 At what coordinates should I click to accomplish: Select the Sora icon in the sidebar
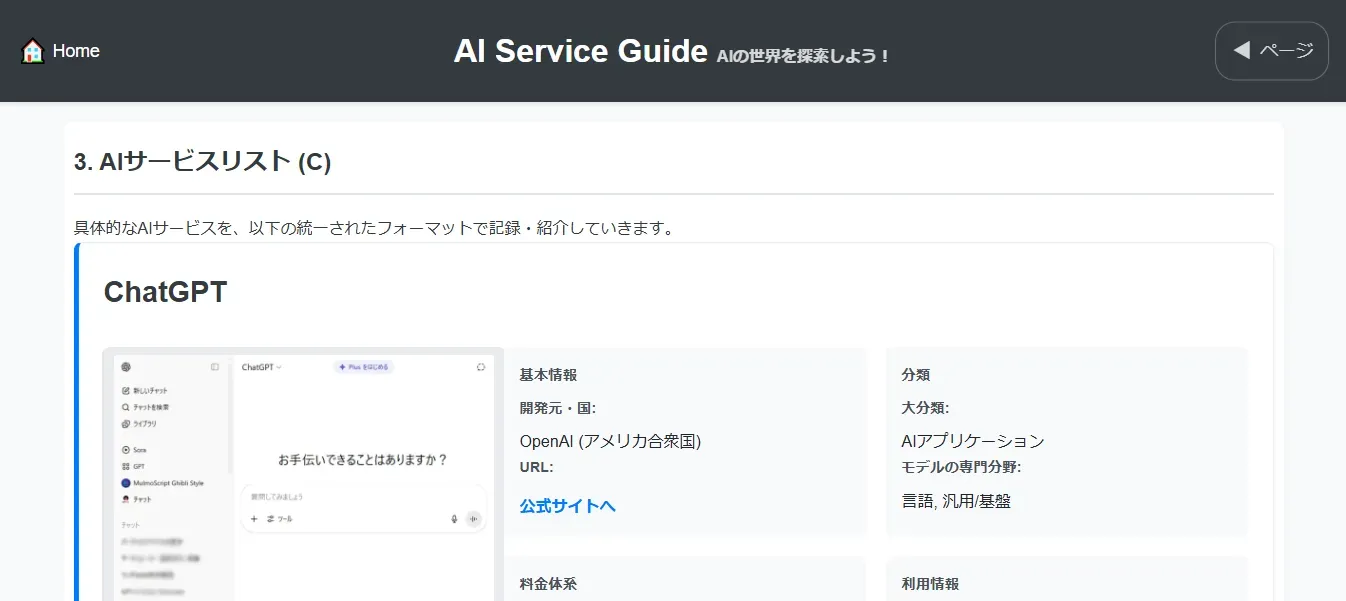click(x=124, y=450)
